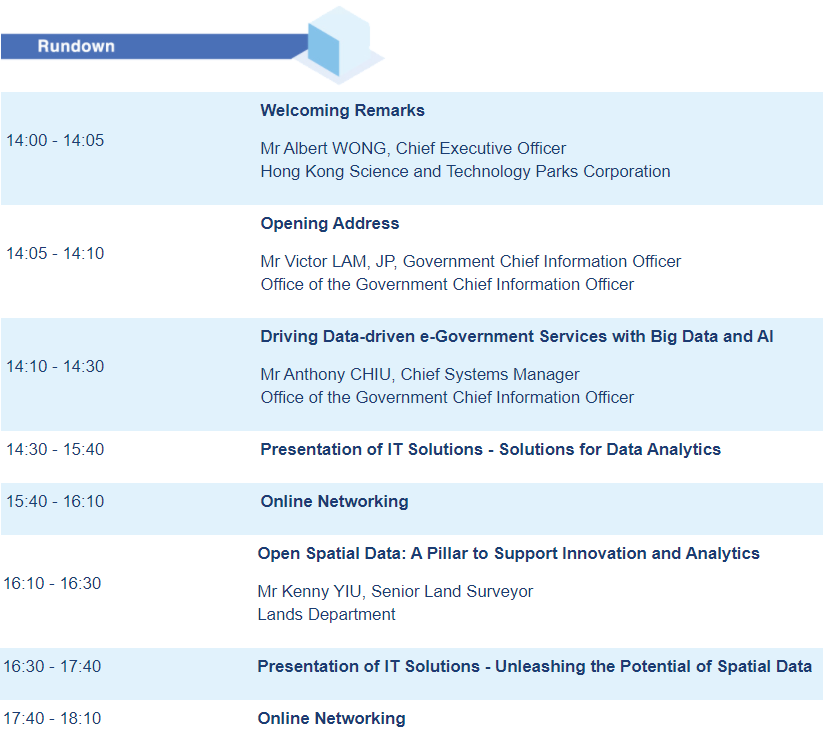Click the speaker Mr Victor LAM, JP
This screenshot has height=743, width=823.
coord(328,261)
